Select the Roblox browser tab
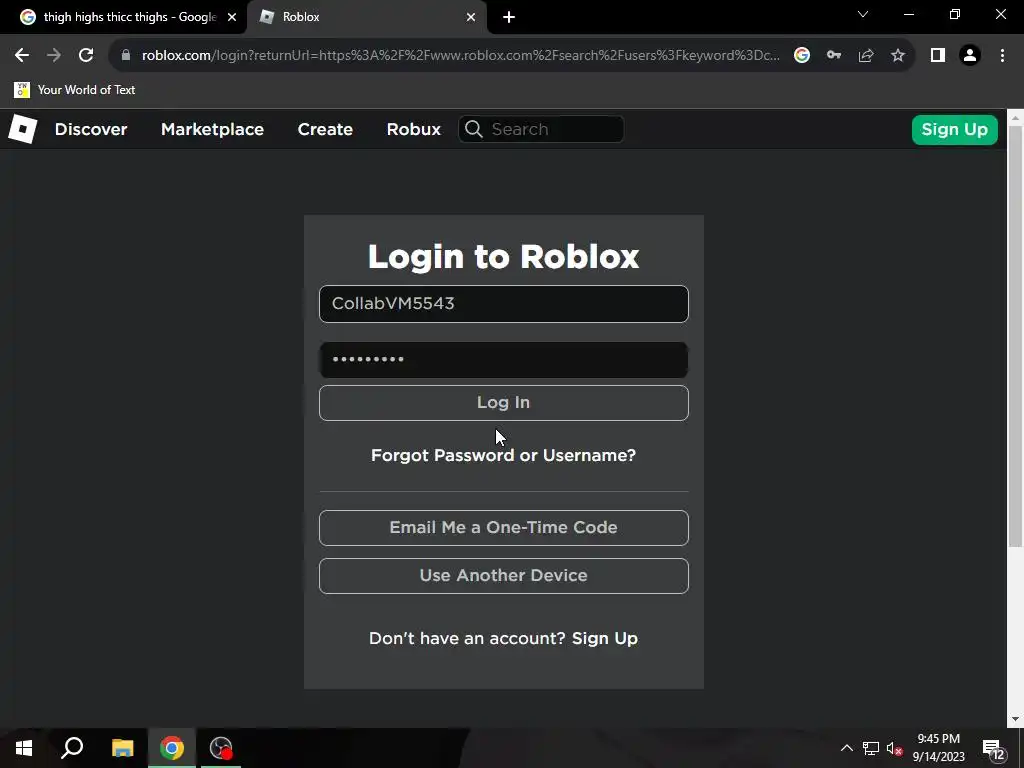Screen dimensions: 1024x768 (x=366, y=17)
